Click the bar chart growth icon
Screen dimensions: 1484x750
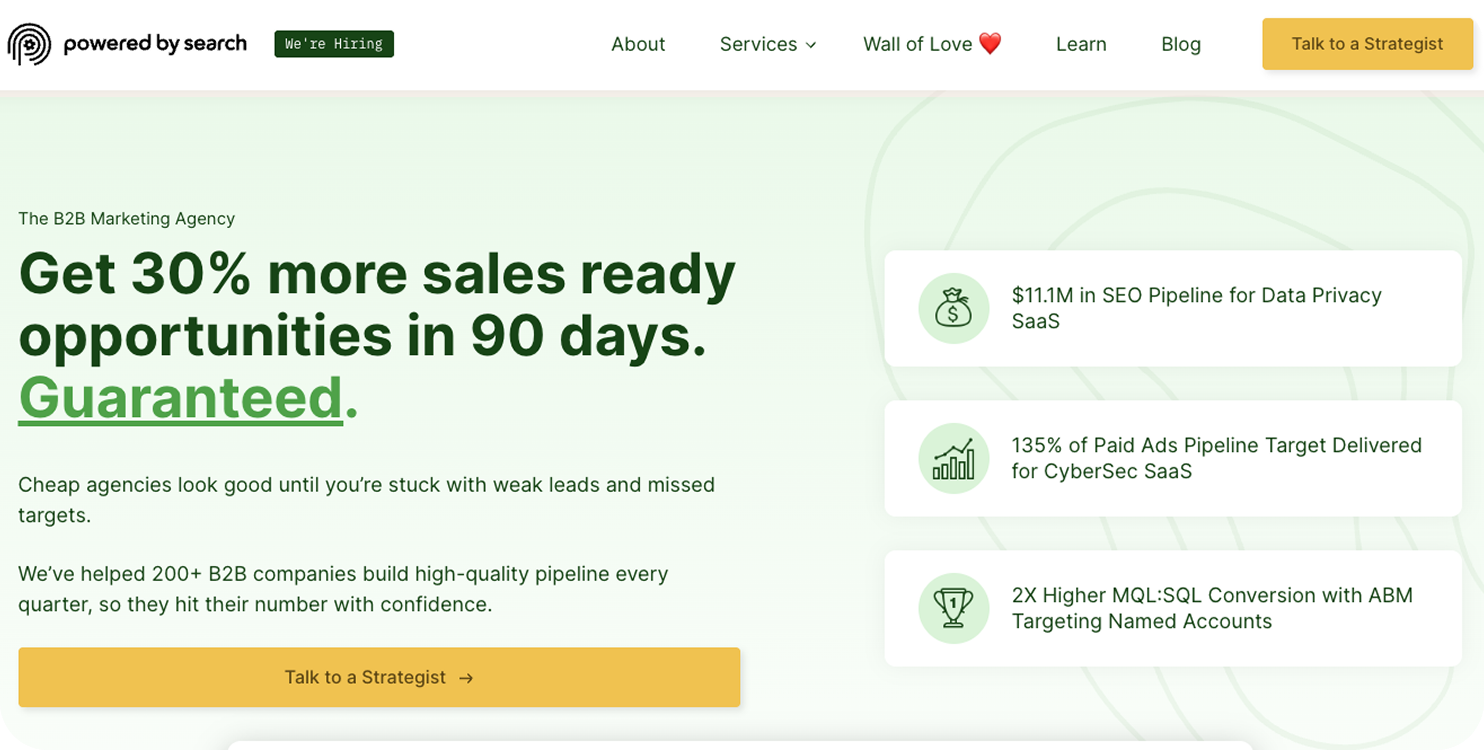953,459
